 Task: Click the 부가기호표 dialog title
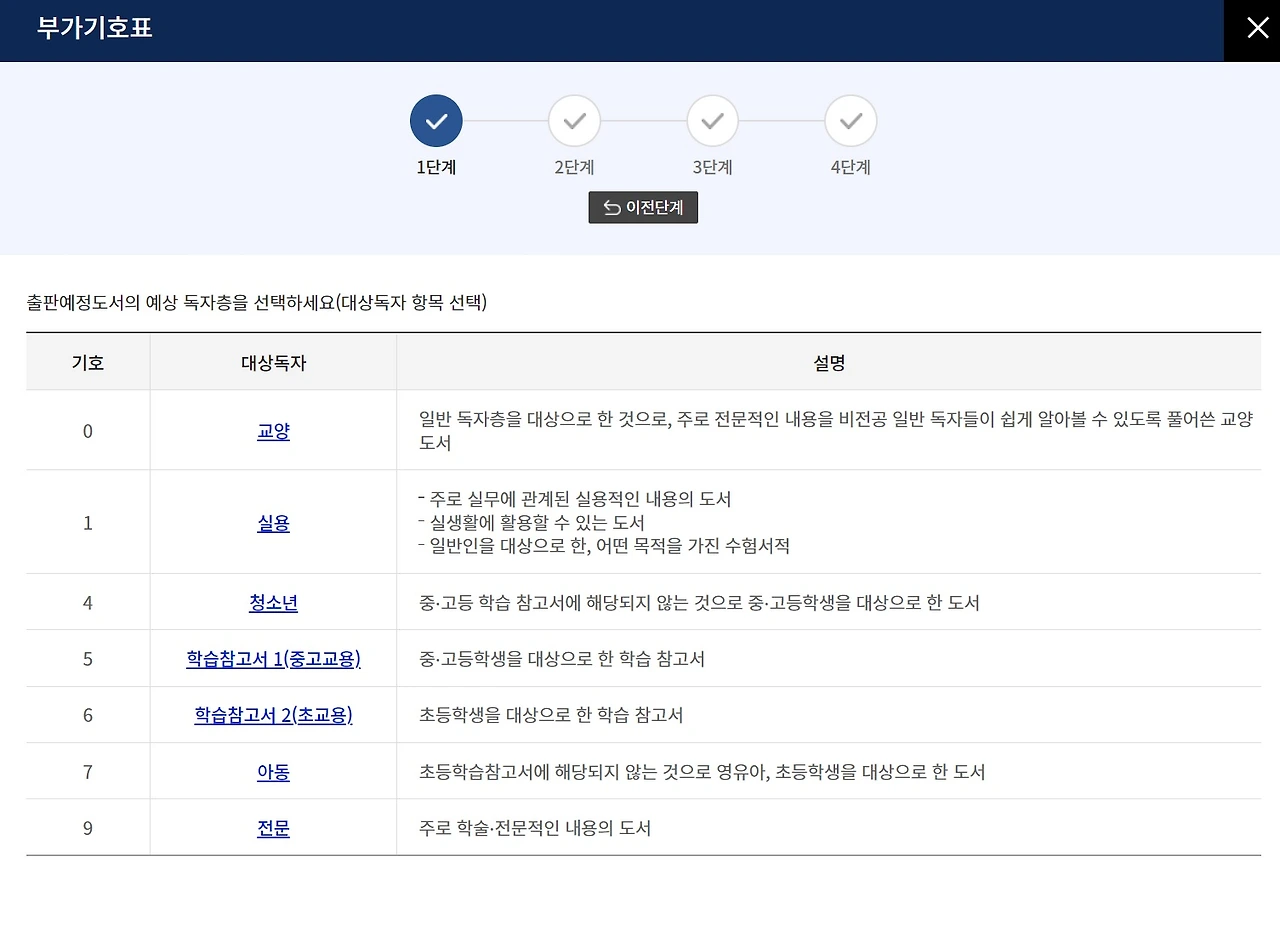[95, 27]
